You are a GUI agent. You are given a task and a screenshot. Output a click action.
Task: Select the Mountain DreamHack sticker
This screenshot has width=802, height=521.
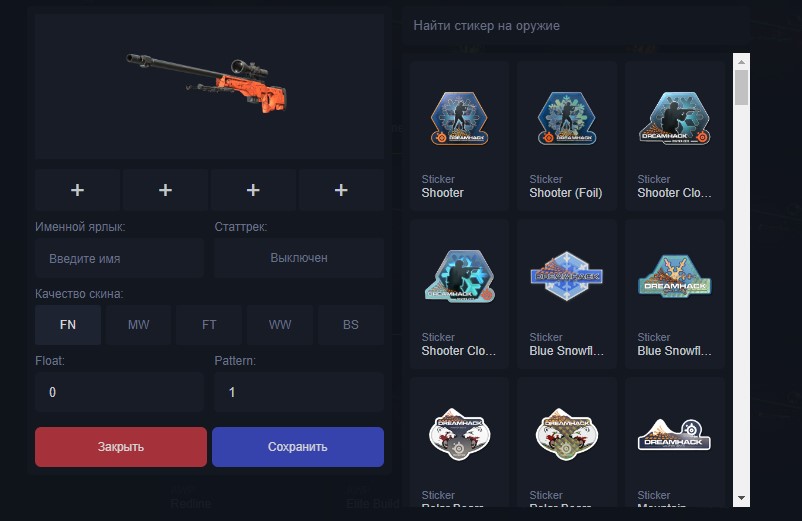click(675, 443)
